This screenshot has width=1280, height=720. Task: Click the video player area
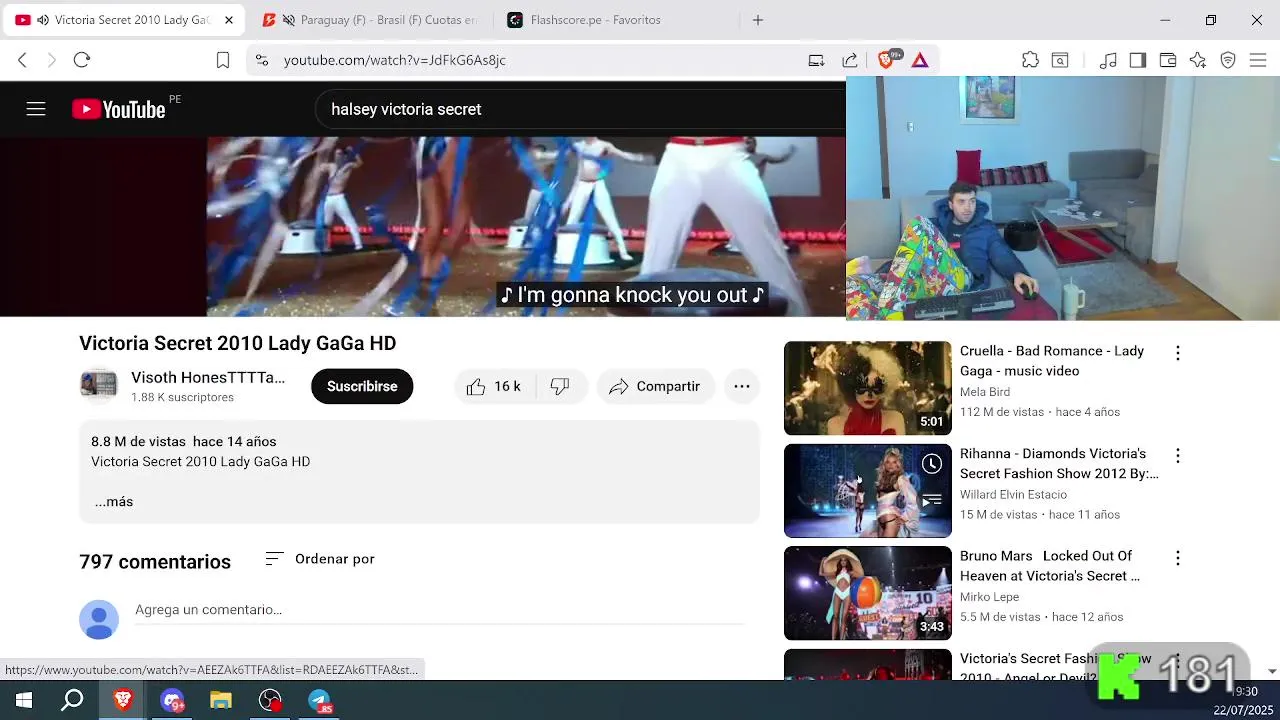(423, 227)
